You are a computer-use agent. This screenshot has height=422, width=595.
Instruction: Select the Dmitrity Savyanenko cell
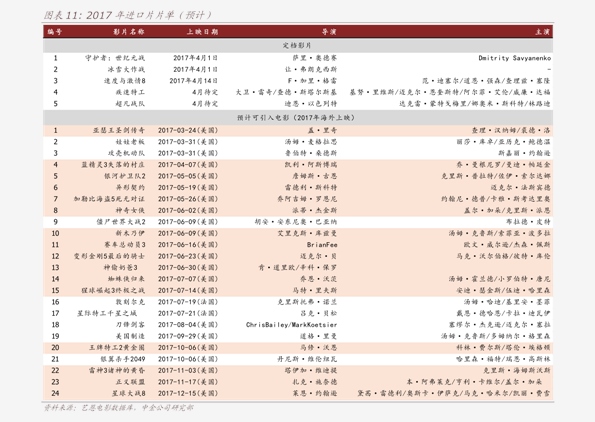tap(515, 58)
